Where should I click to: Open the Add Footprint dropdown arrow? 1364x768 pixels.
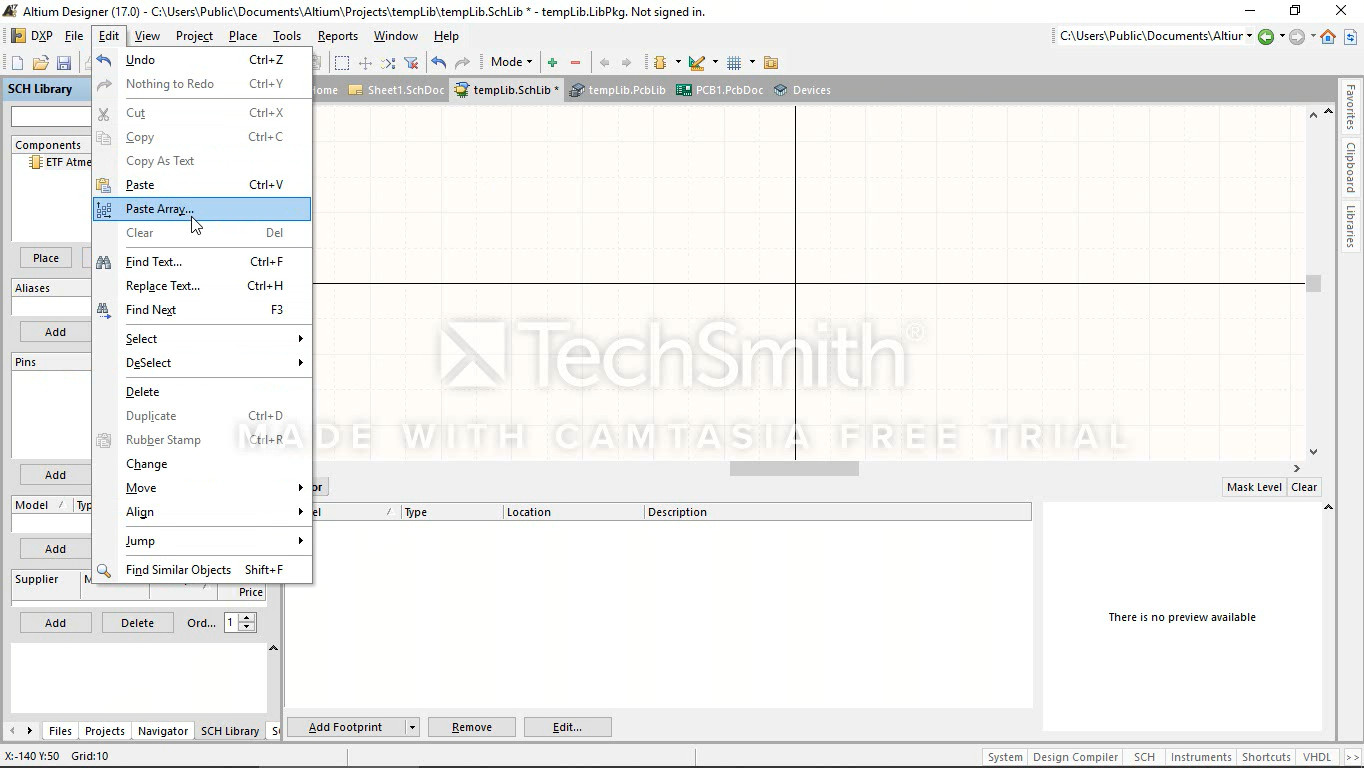coord(412,727)
